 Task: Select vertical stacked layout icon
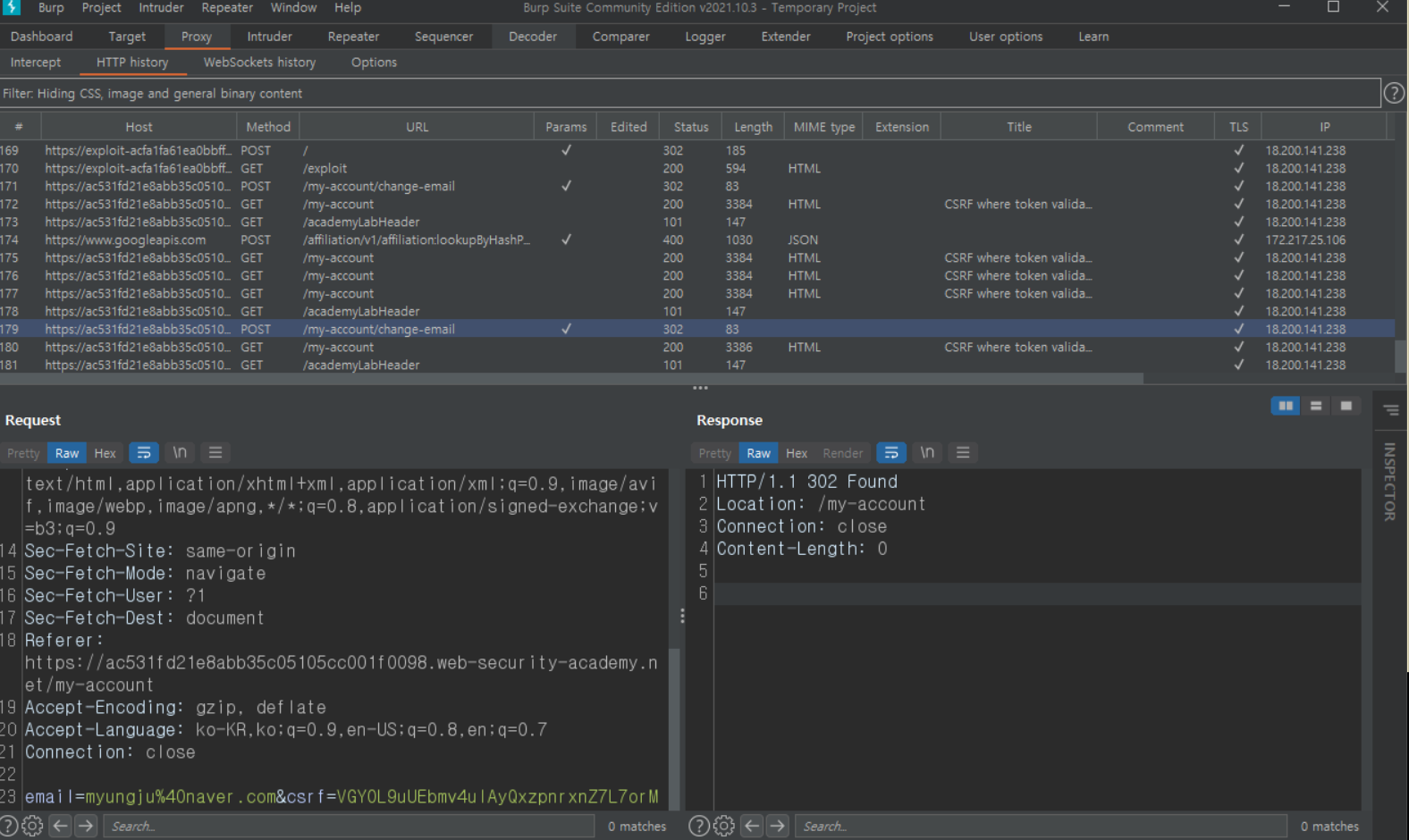coord(1316,406)
